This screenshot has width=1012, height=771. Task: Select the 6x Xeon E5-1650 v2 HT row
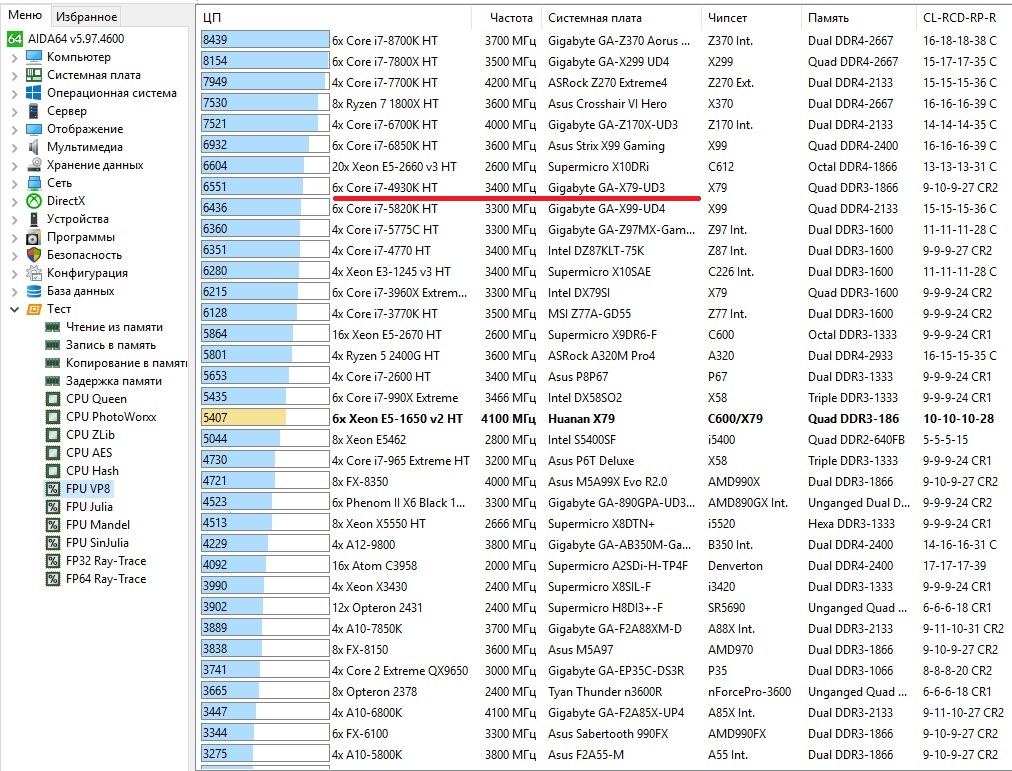point(603,419)
